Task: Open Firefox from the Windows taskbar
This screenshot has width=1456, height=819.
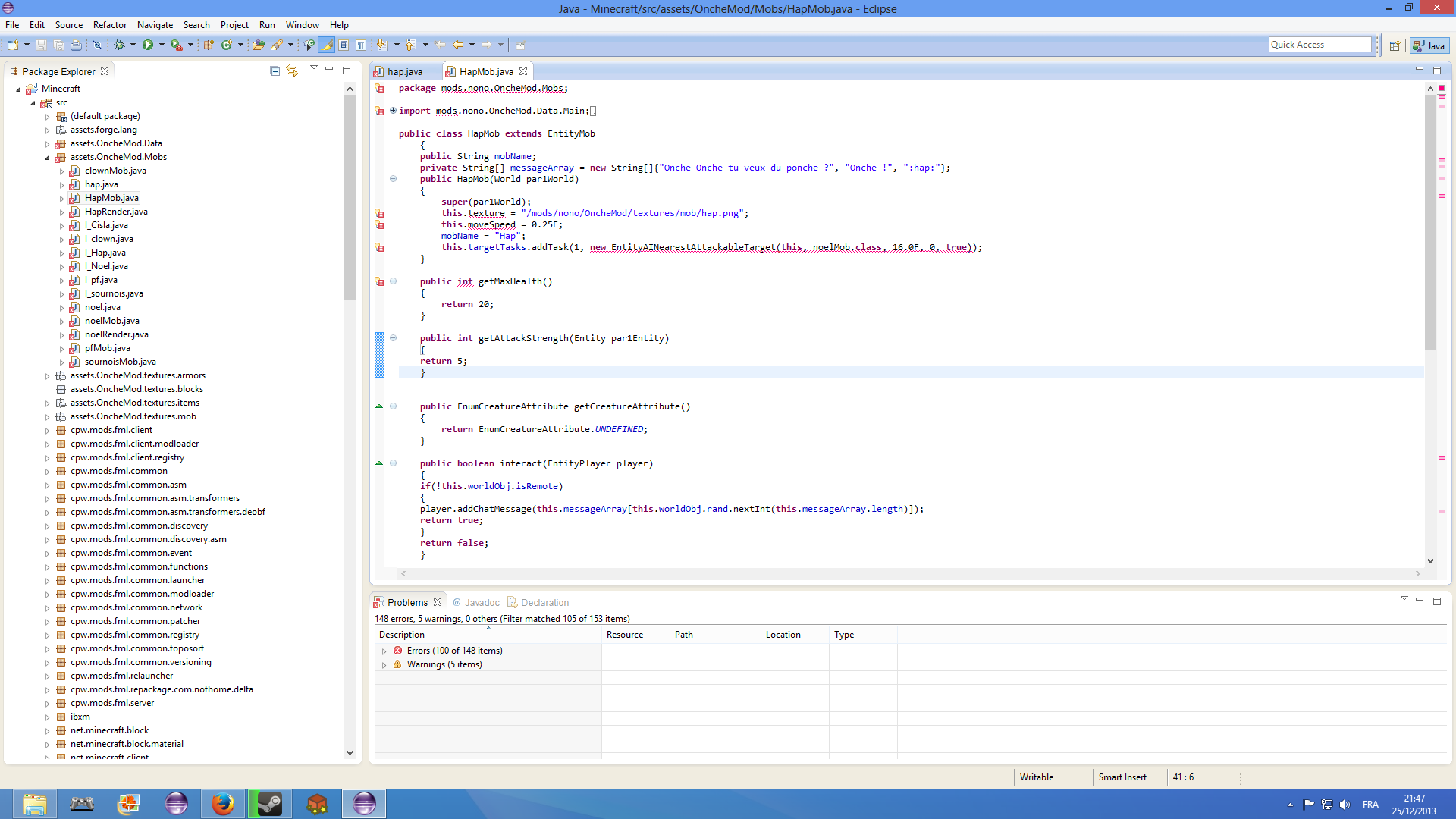Action: (223, 804)
